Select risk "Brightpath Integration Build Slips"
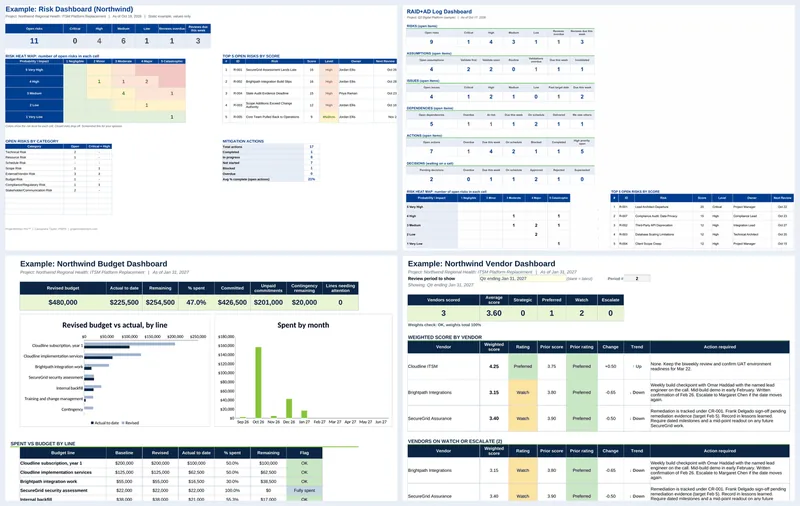 click(x=269, y=82)
